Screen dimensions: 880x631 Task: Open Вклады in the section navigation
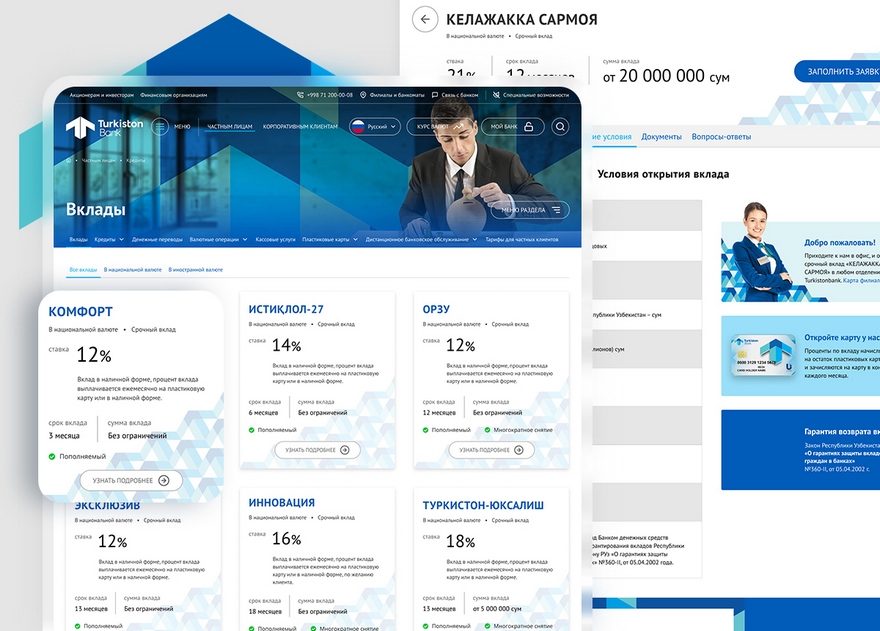pyautogui.click(x=79, y=240)
